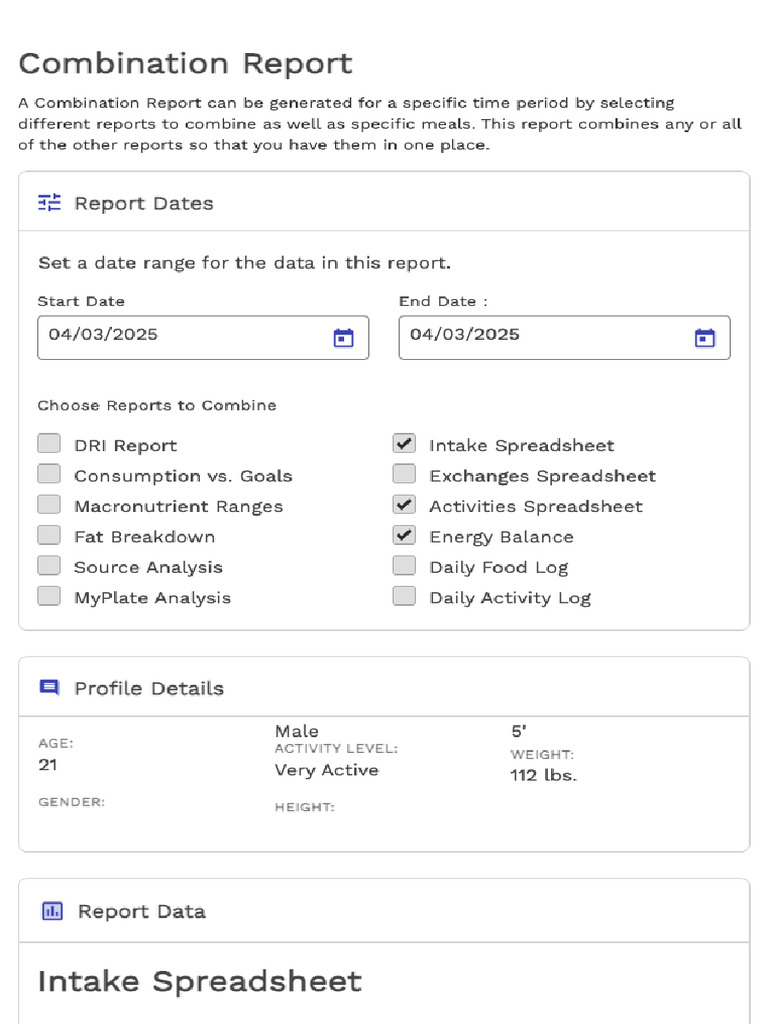Screen dimensions: 768x1024
Task: Click the Profile Details comment icon
Action: click(x=49, y=687)
